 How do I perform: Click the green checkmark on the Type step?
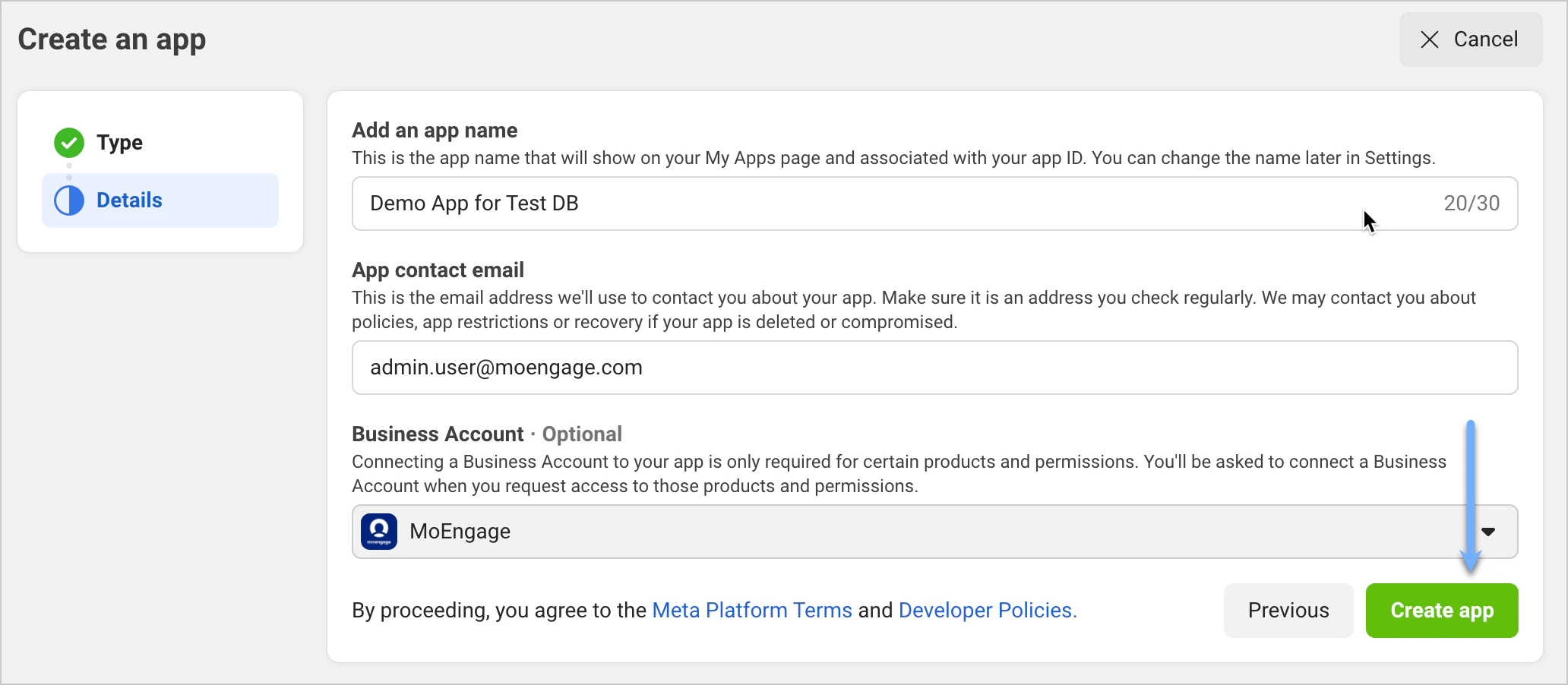tap(69, 142)
